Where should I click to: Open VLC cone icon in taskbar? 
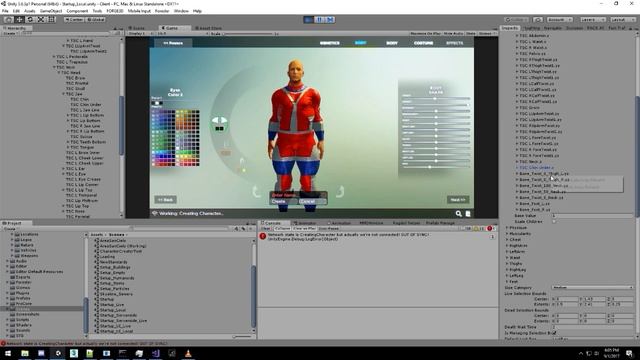tap(188, 353)
